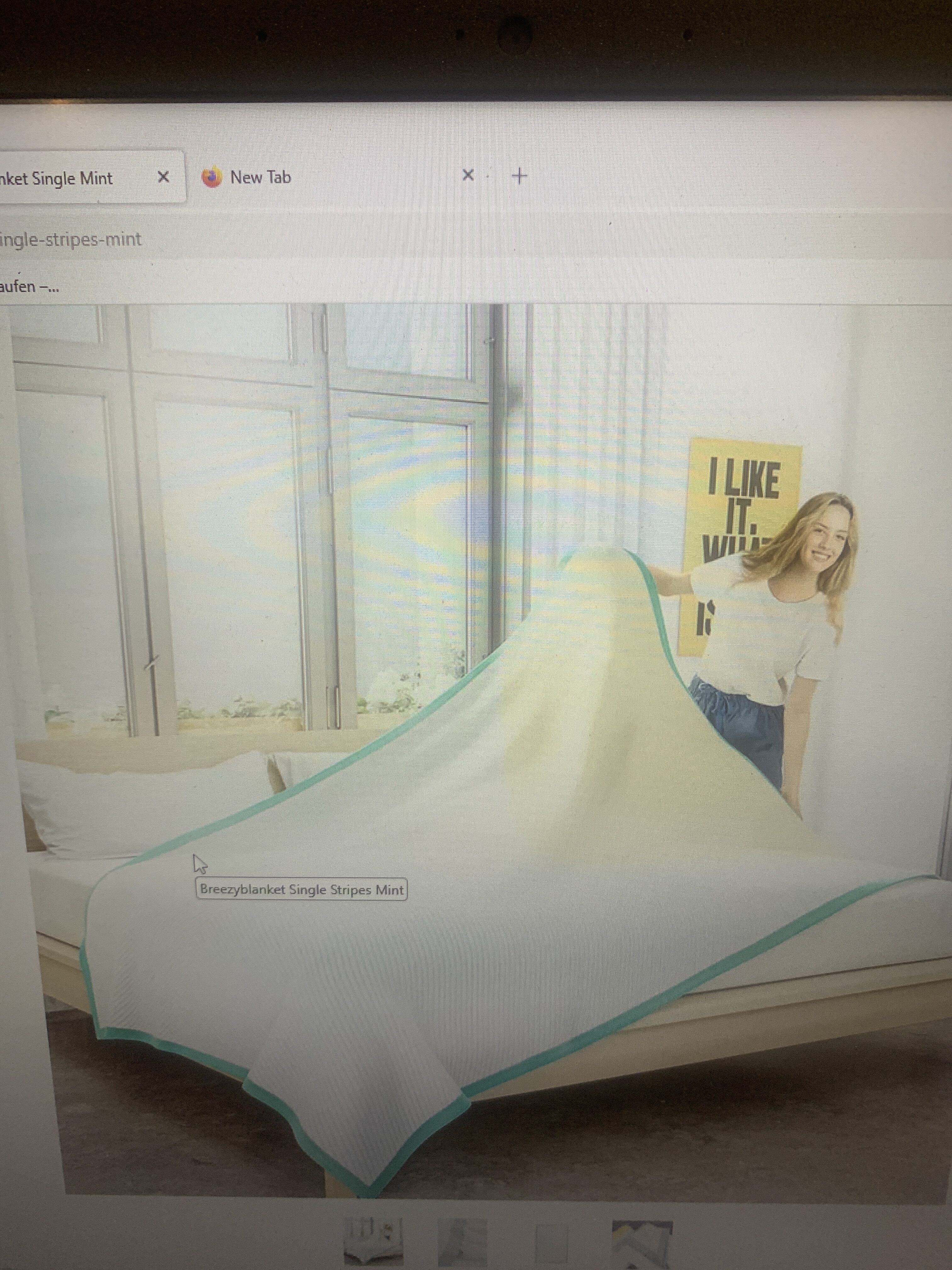This screenshot has height=1270, width=952.
Task: Open a new tab with plus button
Action: (519, 176)
